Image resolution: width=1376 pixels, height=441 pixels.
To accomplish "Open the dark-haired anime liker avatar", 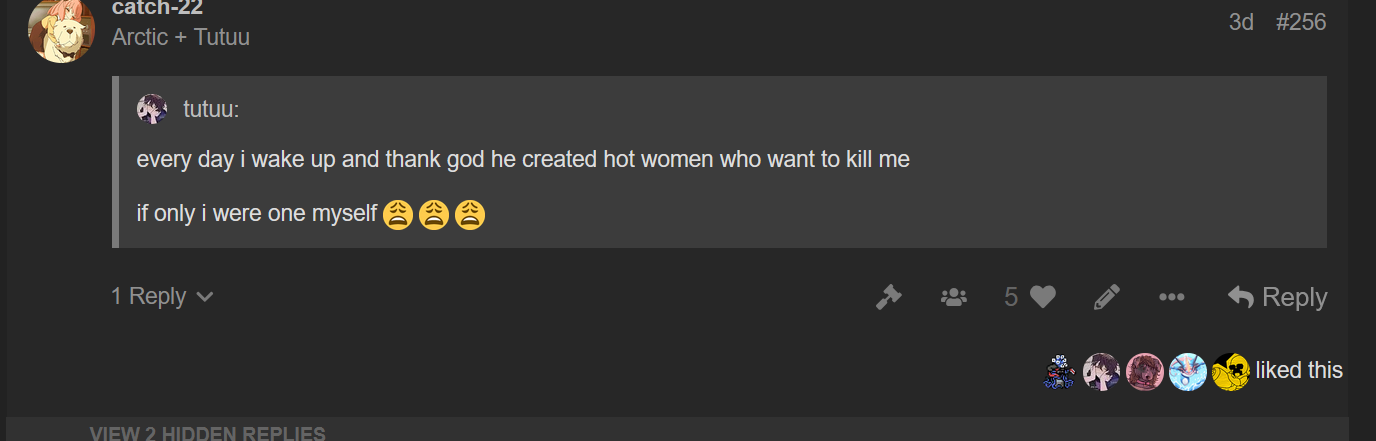I will point(1101,371).
